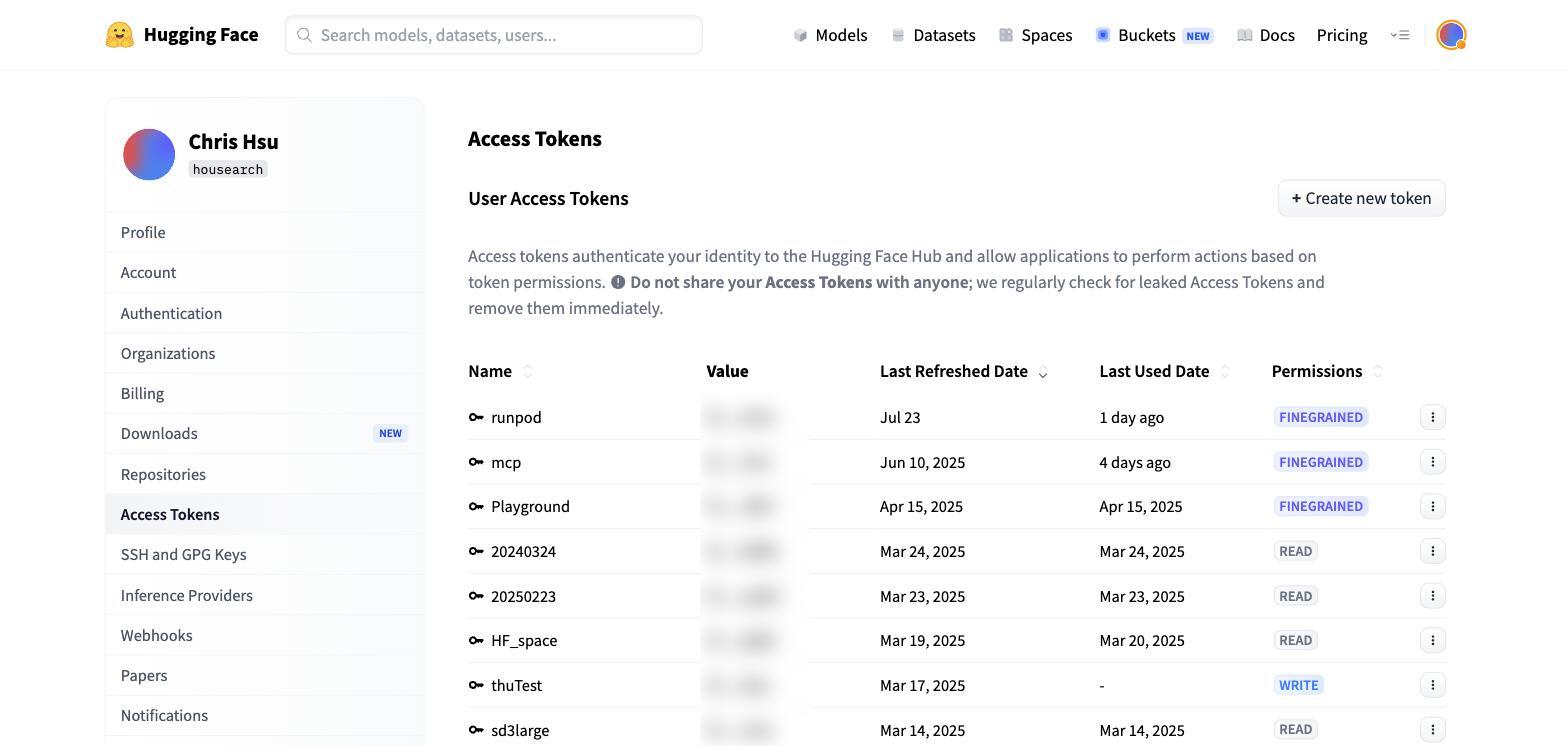Click the Chris Hsu profile avatar in the sidebar
This screenshot has width=1568, height=746.
[x=149, y=154]
